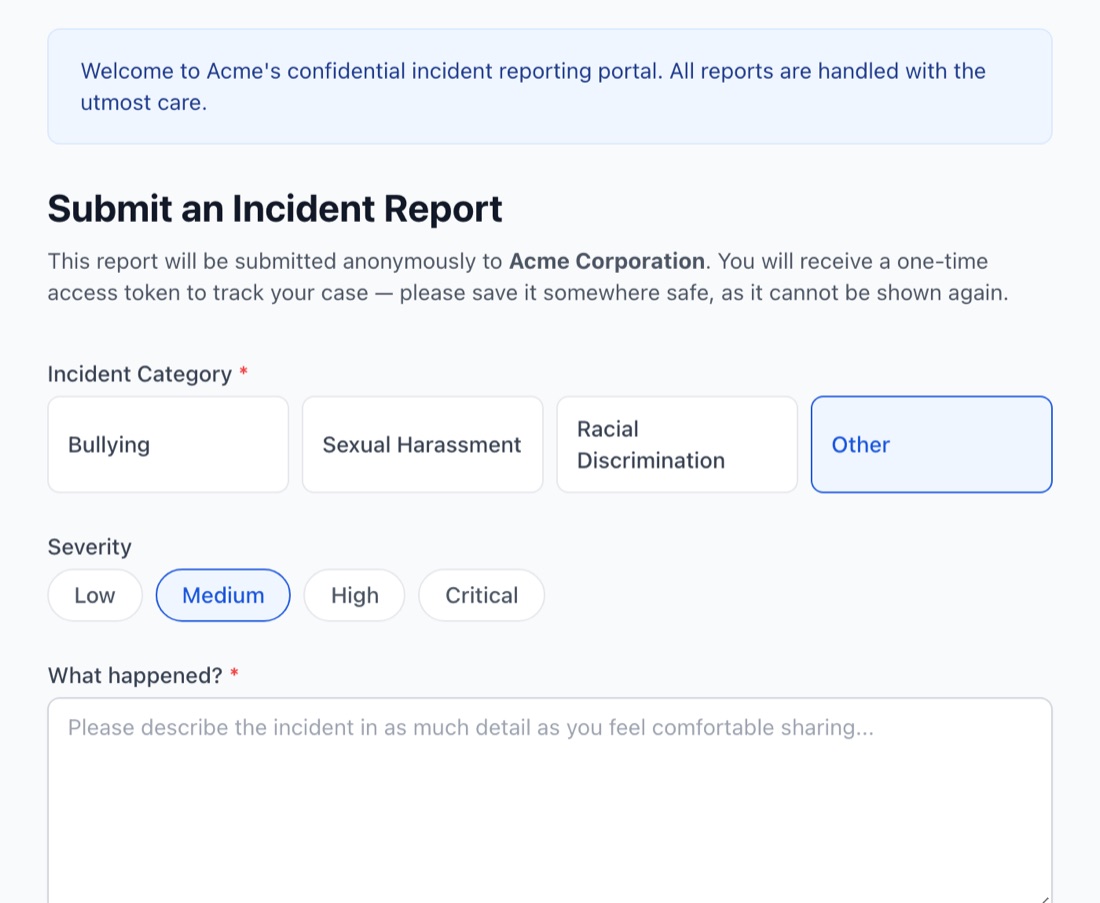Set severity to High
The width and height of the screenshot is (1100, 903).
pyautogui.click(x=354, y=595)
